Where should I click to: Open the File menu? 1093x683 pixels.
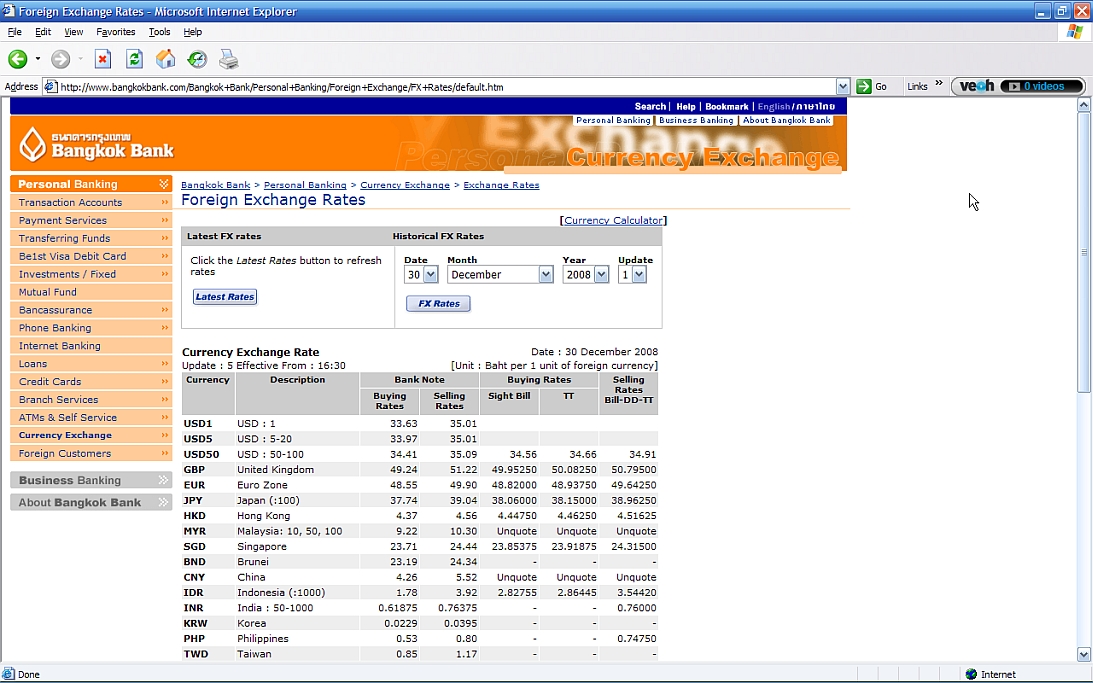click(x=15, y=32)
